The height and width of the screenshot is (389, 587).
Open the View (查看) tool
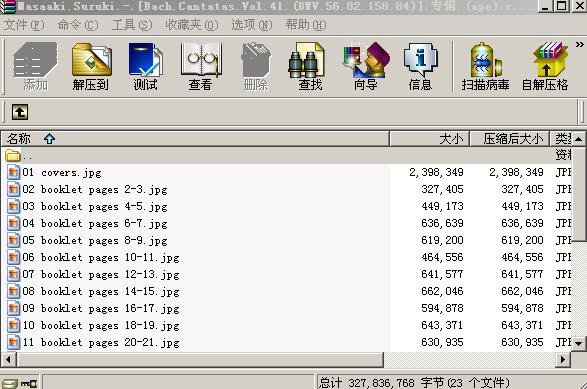point(200,66)
